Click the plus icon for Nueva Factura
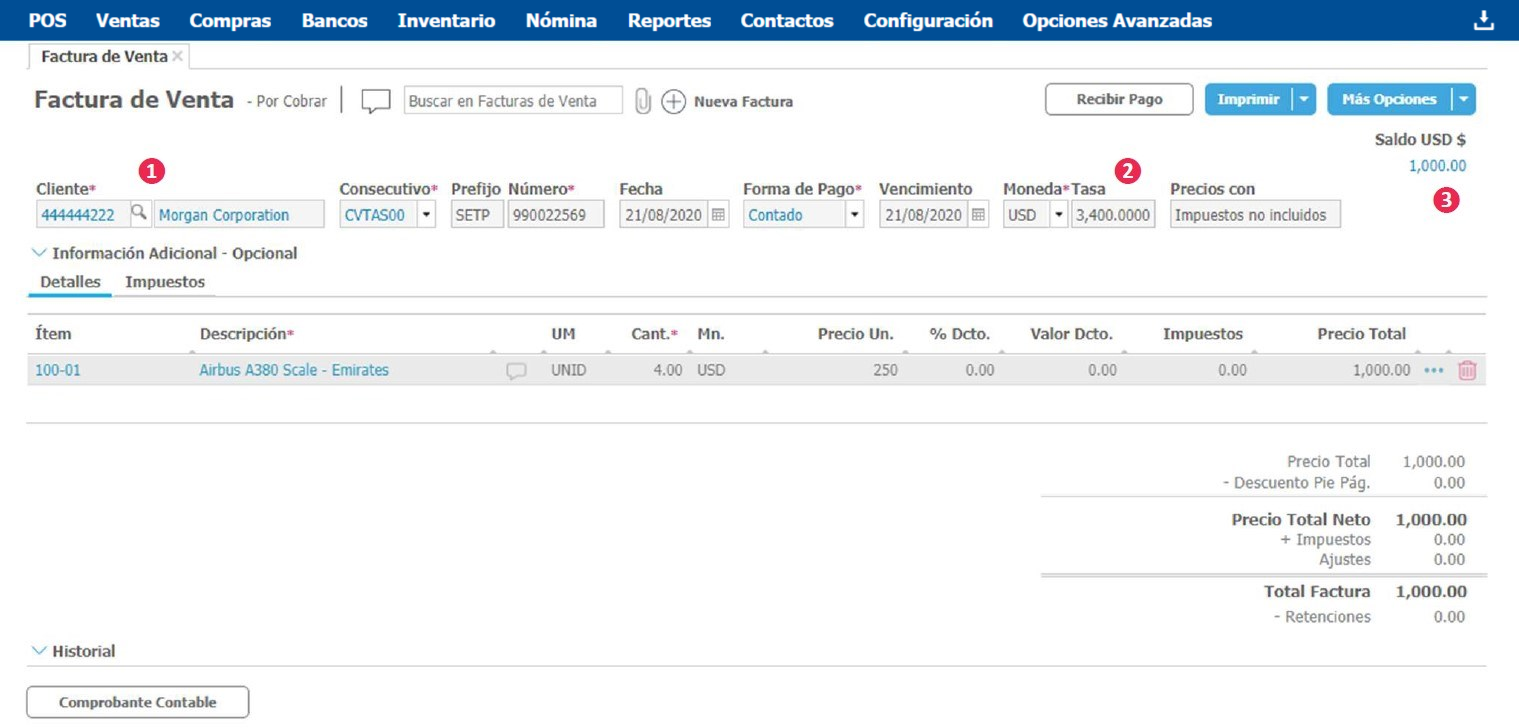This screenshot has height=728, width=1519. pyautogui.click(x=674, y=101)
